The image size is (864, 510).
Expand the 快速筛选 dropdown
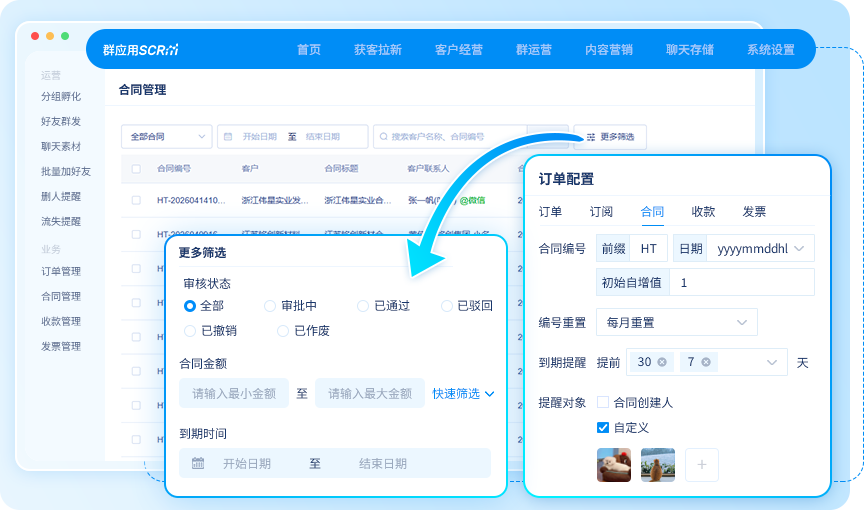tap(463, 394)
